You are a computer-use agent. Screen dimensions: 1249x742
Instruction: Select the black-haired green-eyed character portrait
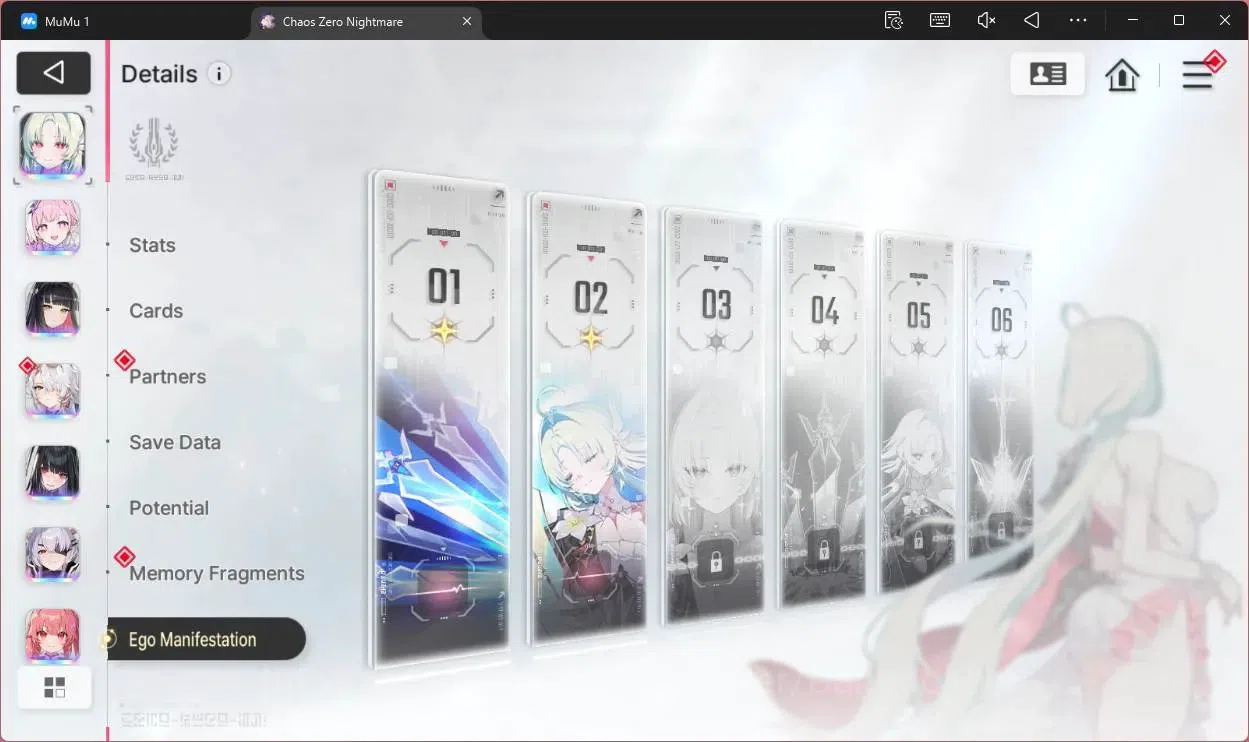coord(53,310)
